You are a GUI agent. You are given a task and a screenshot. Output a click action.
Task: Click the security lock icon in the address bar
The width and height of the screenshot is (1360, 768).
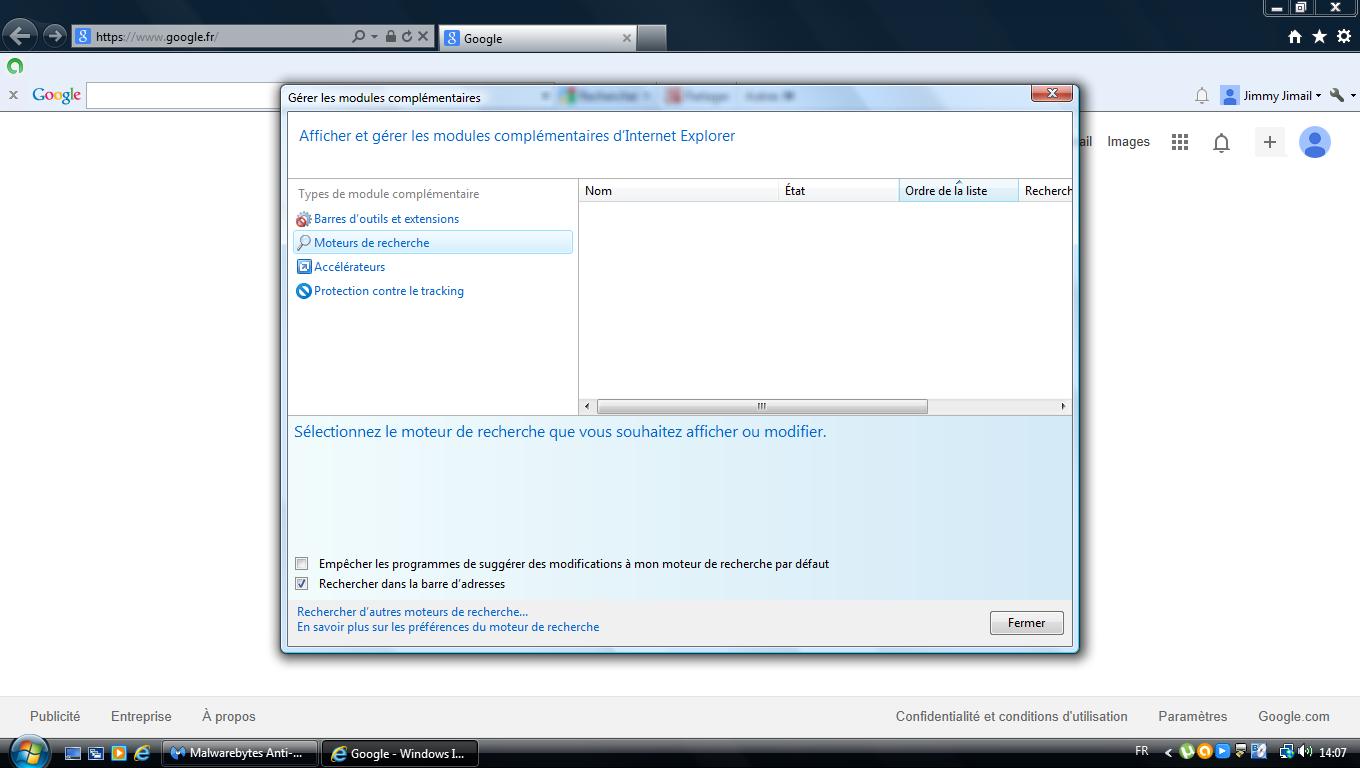[391, 37]
